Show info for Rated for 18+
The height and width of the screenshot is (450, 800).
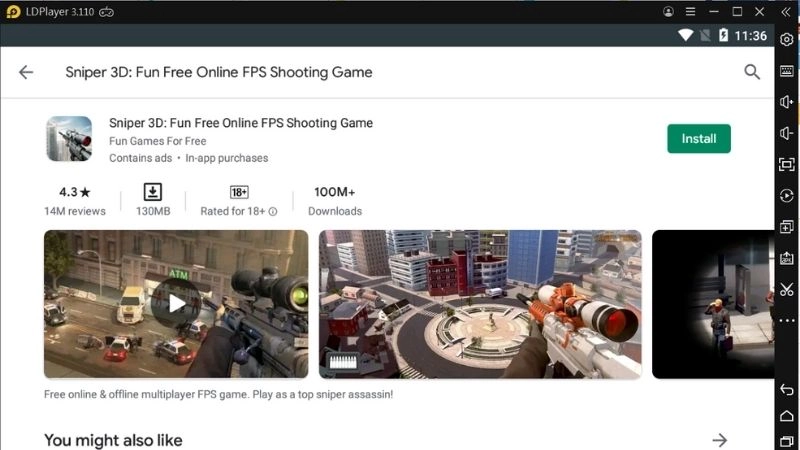point(273,211)
